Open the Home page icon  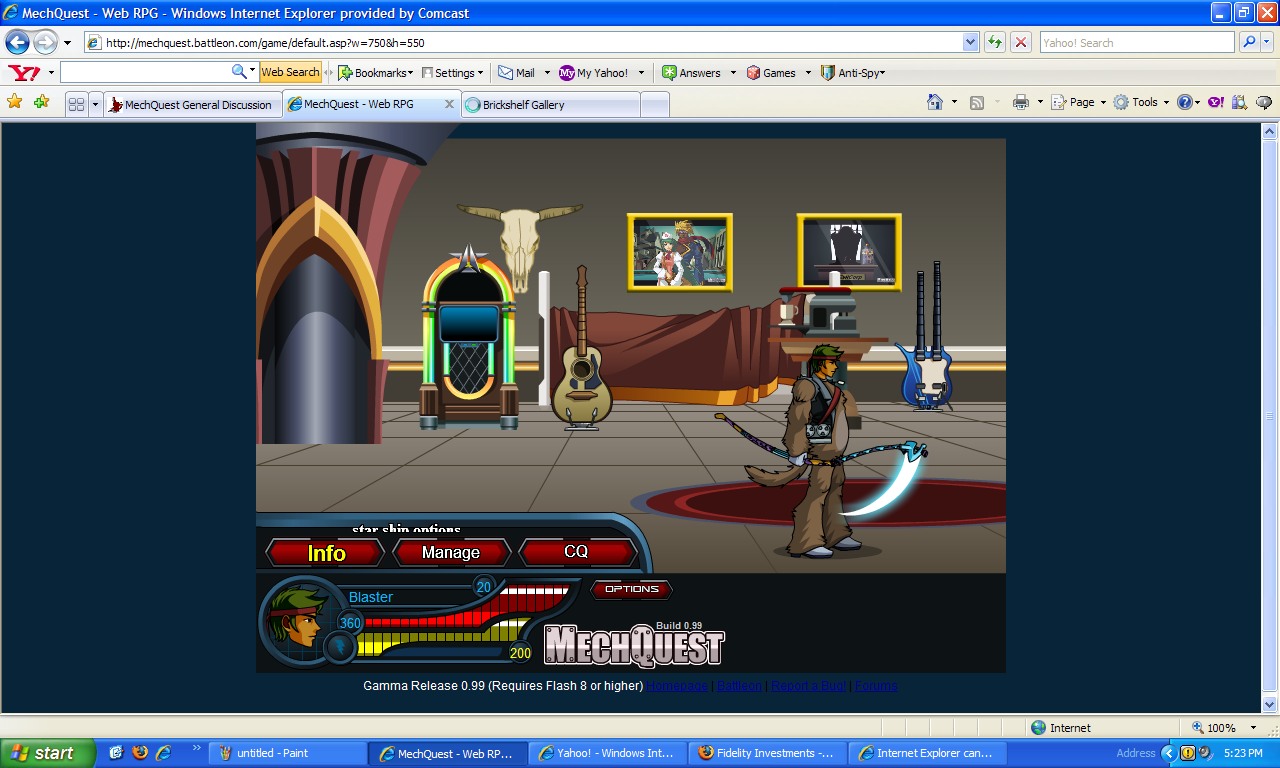tap(935, 102)
